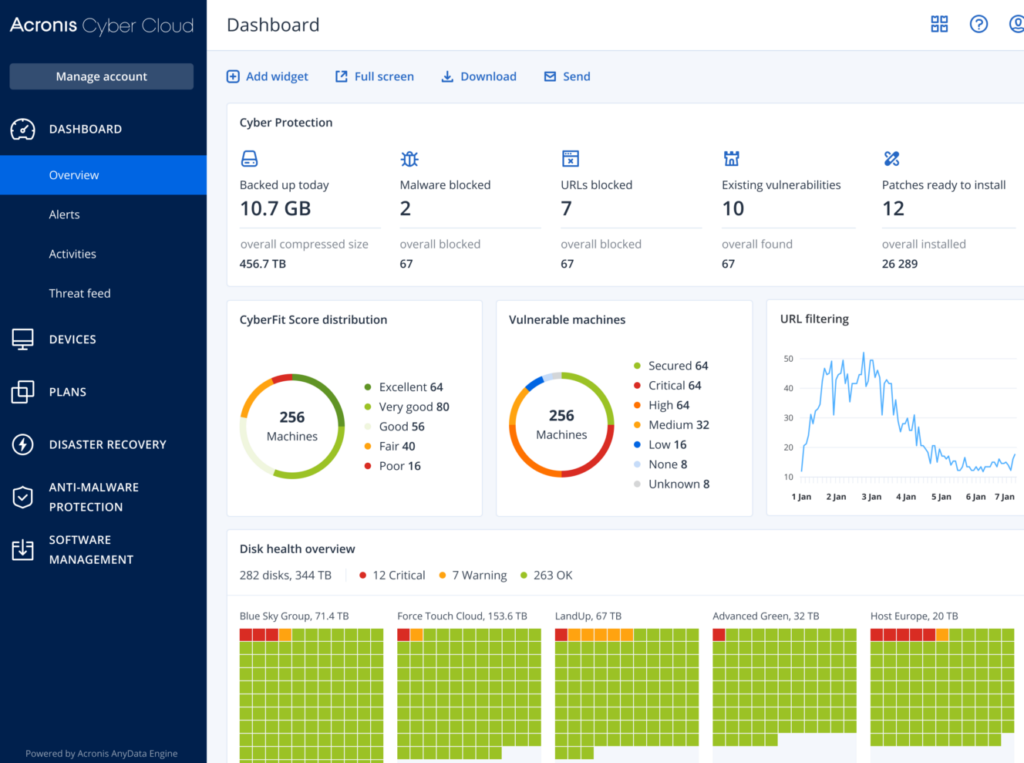Click the Critical 64 legend entry
This screenshot has width=1024, height=763.
(x=667, y=385)
